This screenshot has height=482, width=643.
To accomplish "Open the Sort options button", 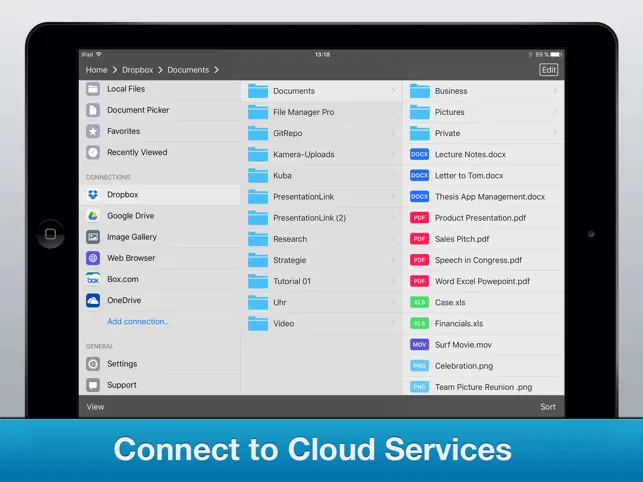I will [x=548, y=407].
